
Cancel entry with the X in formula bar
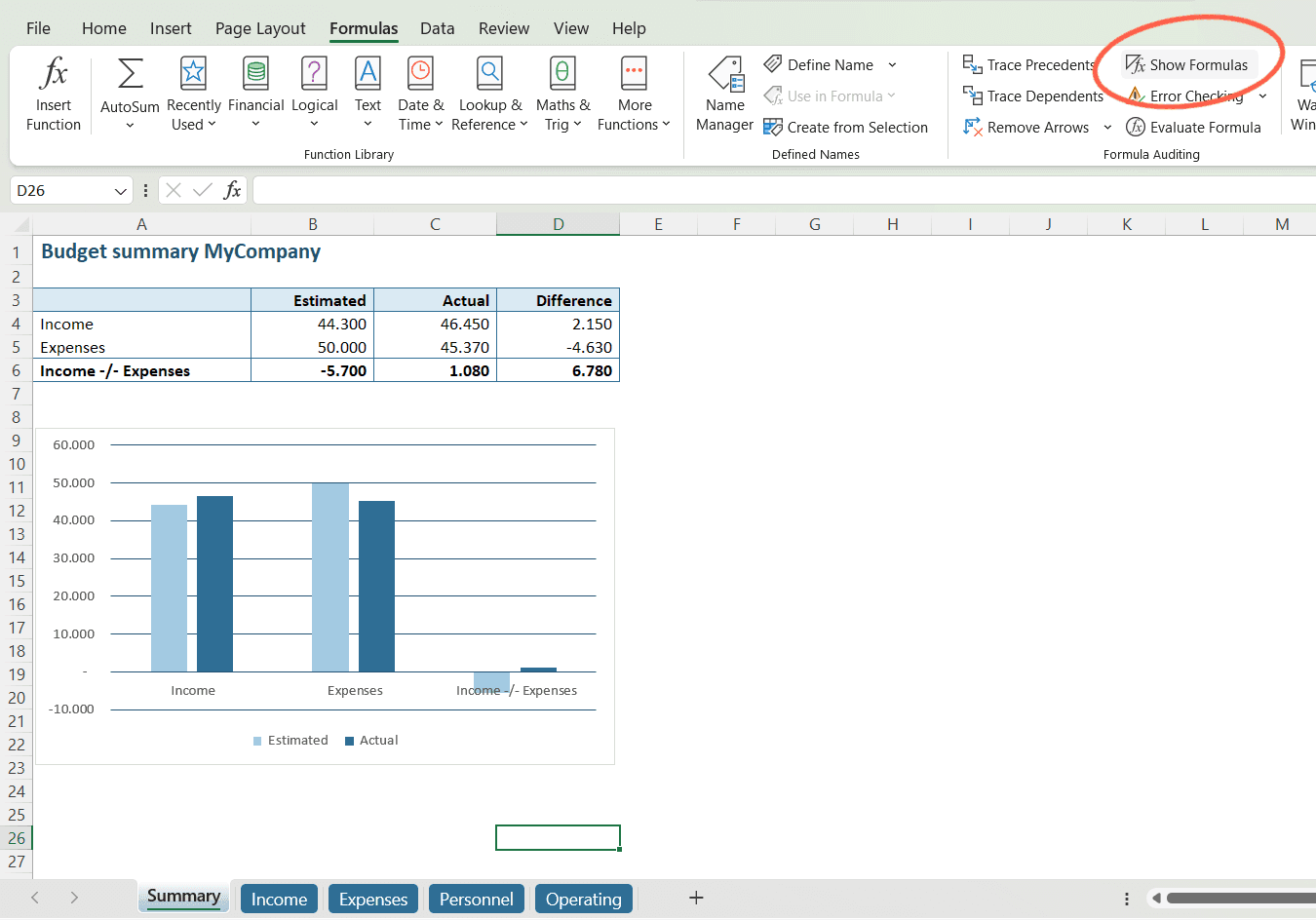pos(174,190)
